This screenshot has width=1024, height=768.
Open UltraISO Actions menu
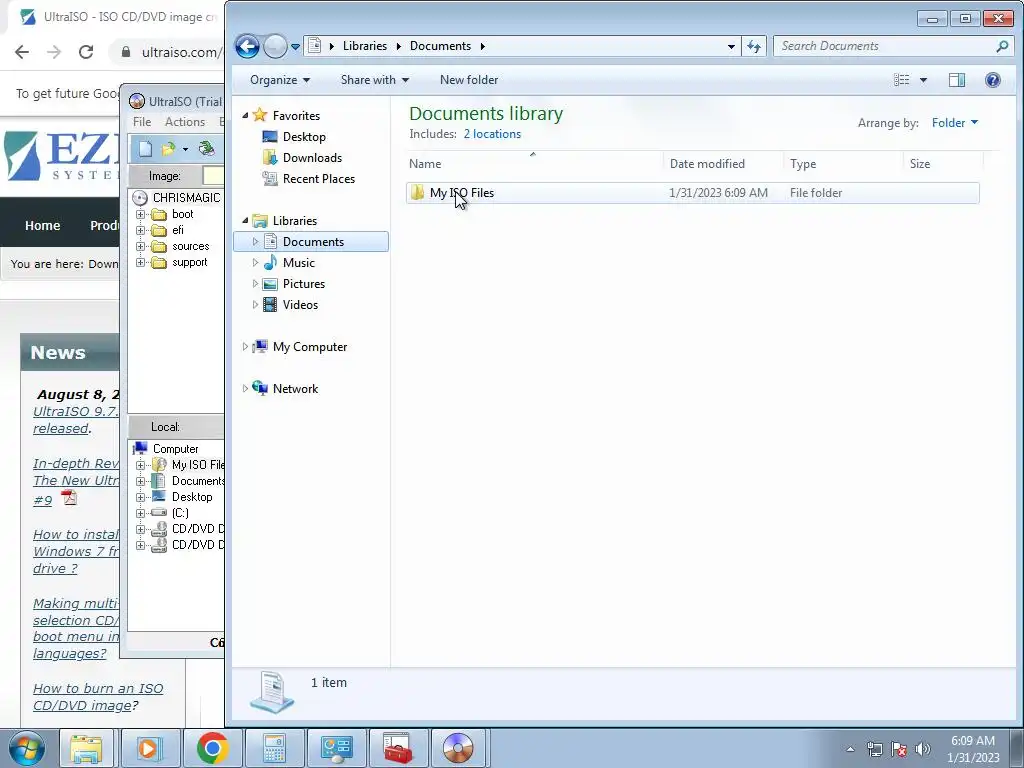(x=185, y=121)
